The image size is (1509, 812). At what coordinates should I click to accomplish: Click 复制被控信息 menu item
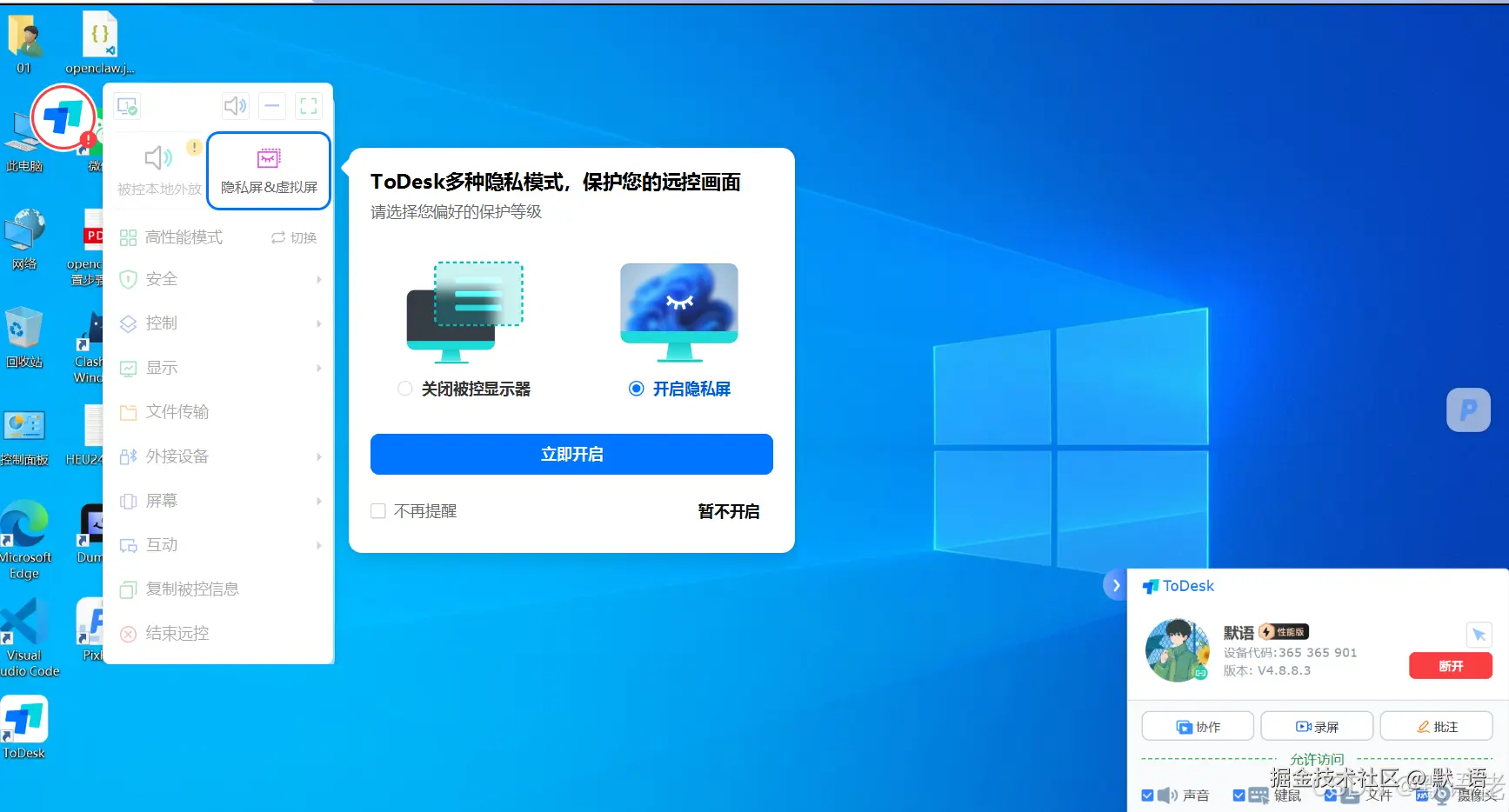point(219,589)
